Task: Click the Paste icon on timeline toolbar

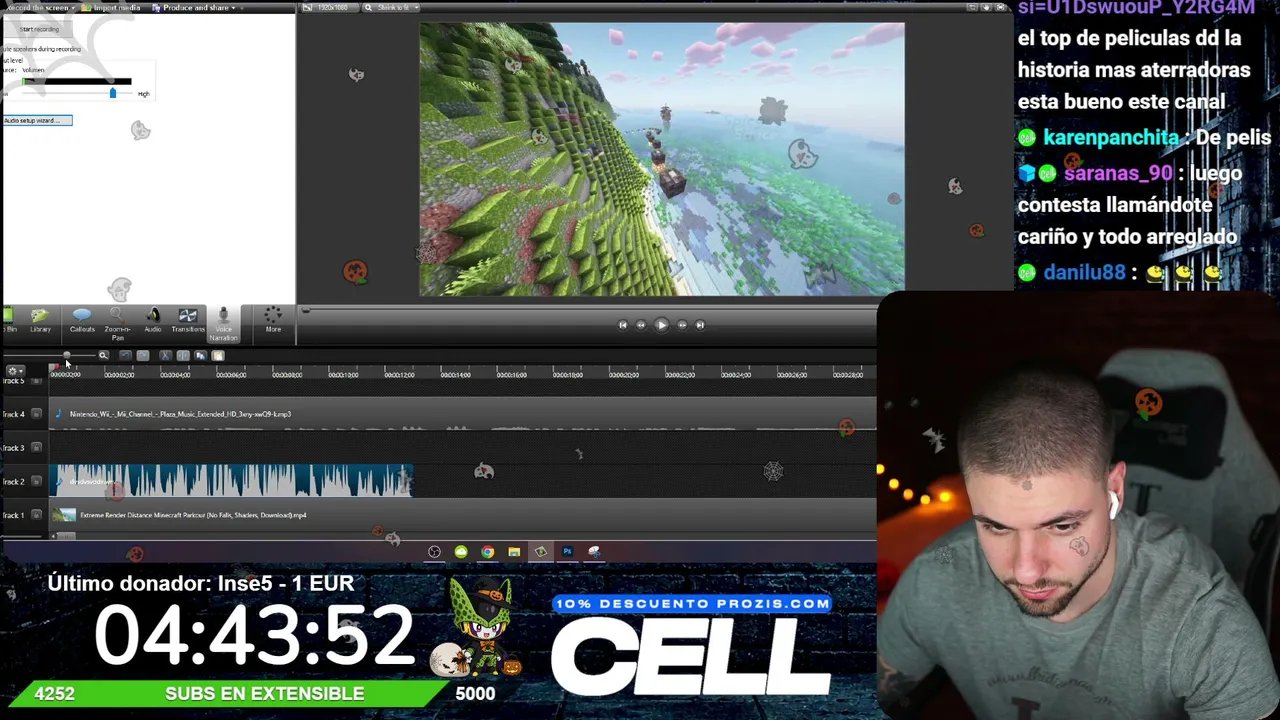Action: (217, 355)
